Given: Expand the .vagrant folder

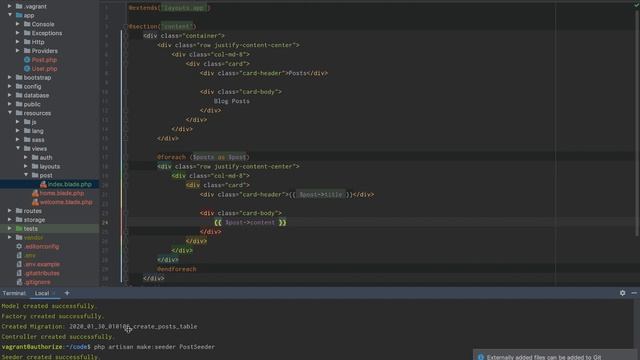Looking at the screenshot, I should 10,6.
